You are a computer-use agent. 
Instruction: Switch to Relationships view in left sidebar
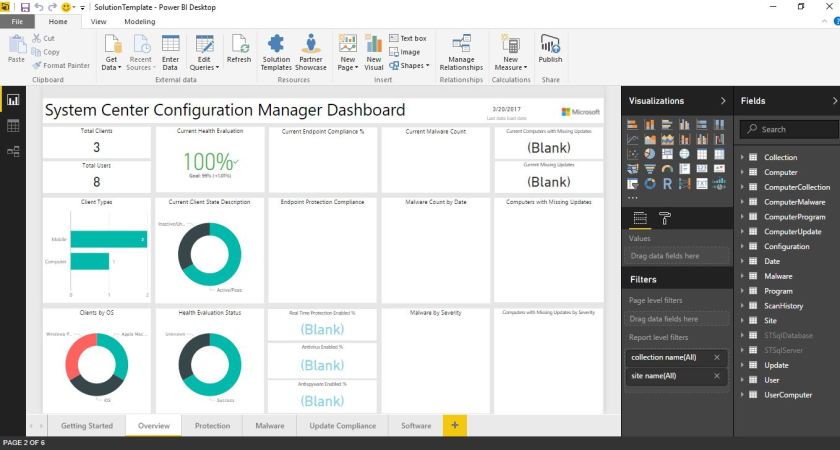click(x=13, y=151)
